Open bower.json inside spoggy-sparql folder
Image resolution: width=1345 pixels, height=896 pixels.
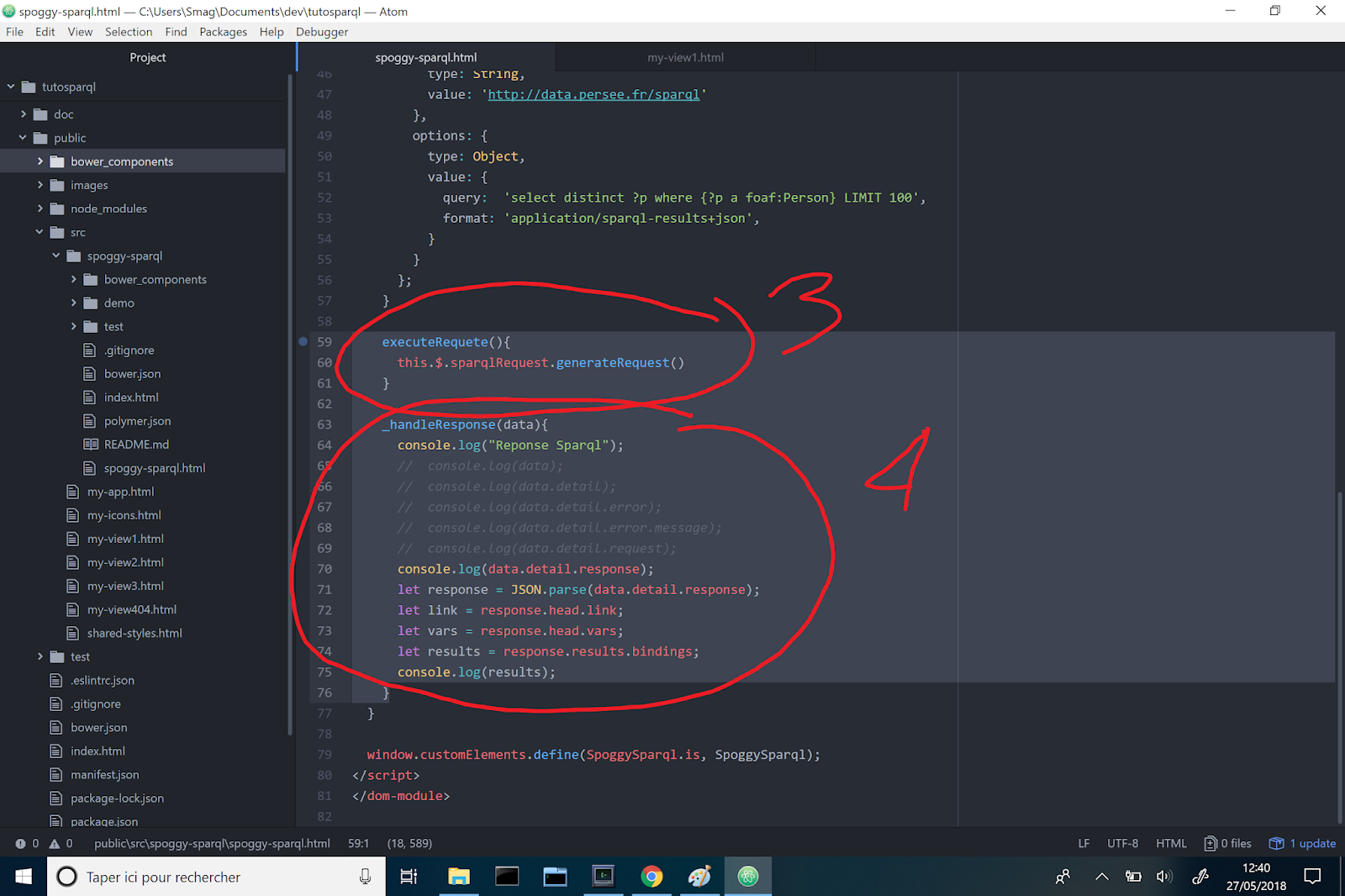coord(132,374)
